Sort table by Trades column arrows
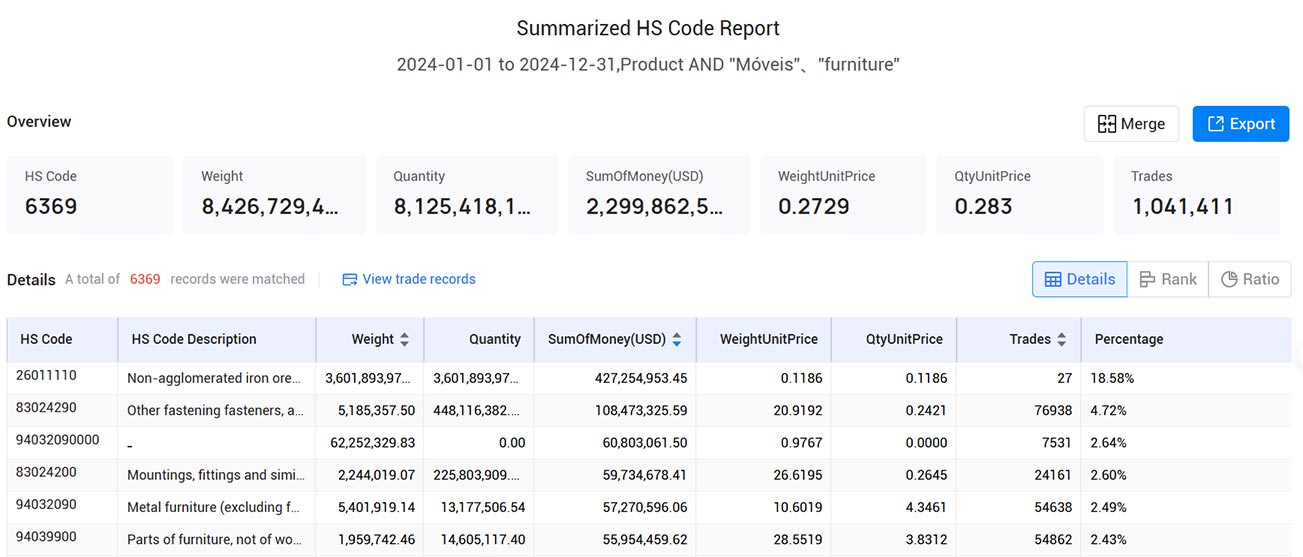The height and width of the screenshot is (557, 1303). point(1061,339)
